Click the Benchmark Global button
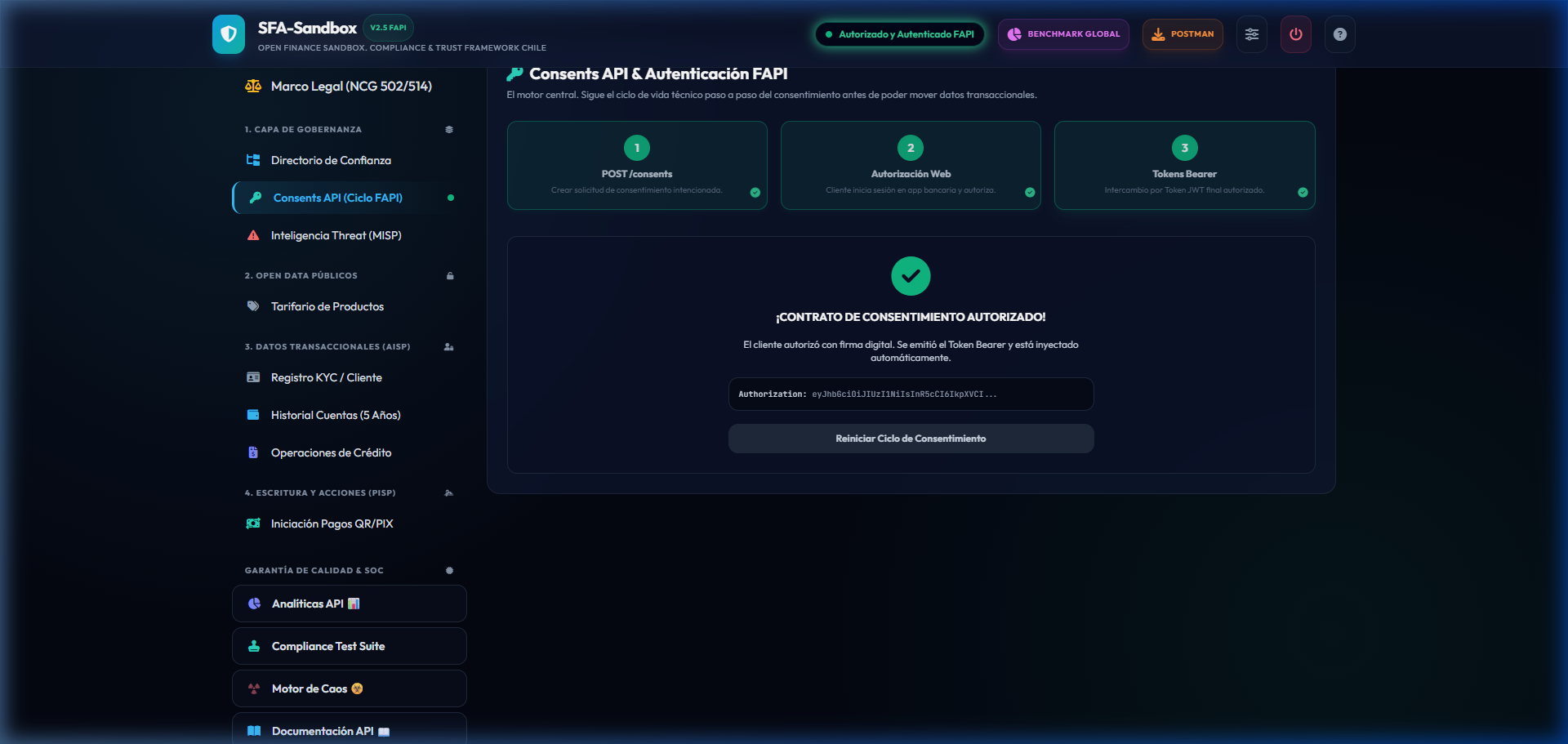 1063,34
